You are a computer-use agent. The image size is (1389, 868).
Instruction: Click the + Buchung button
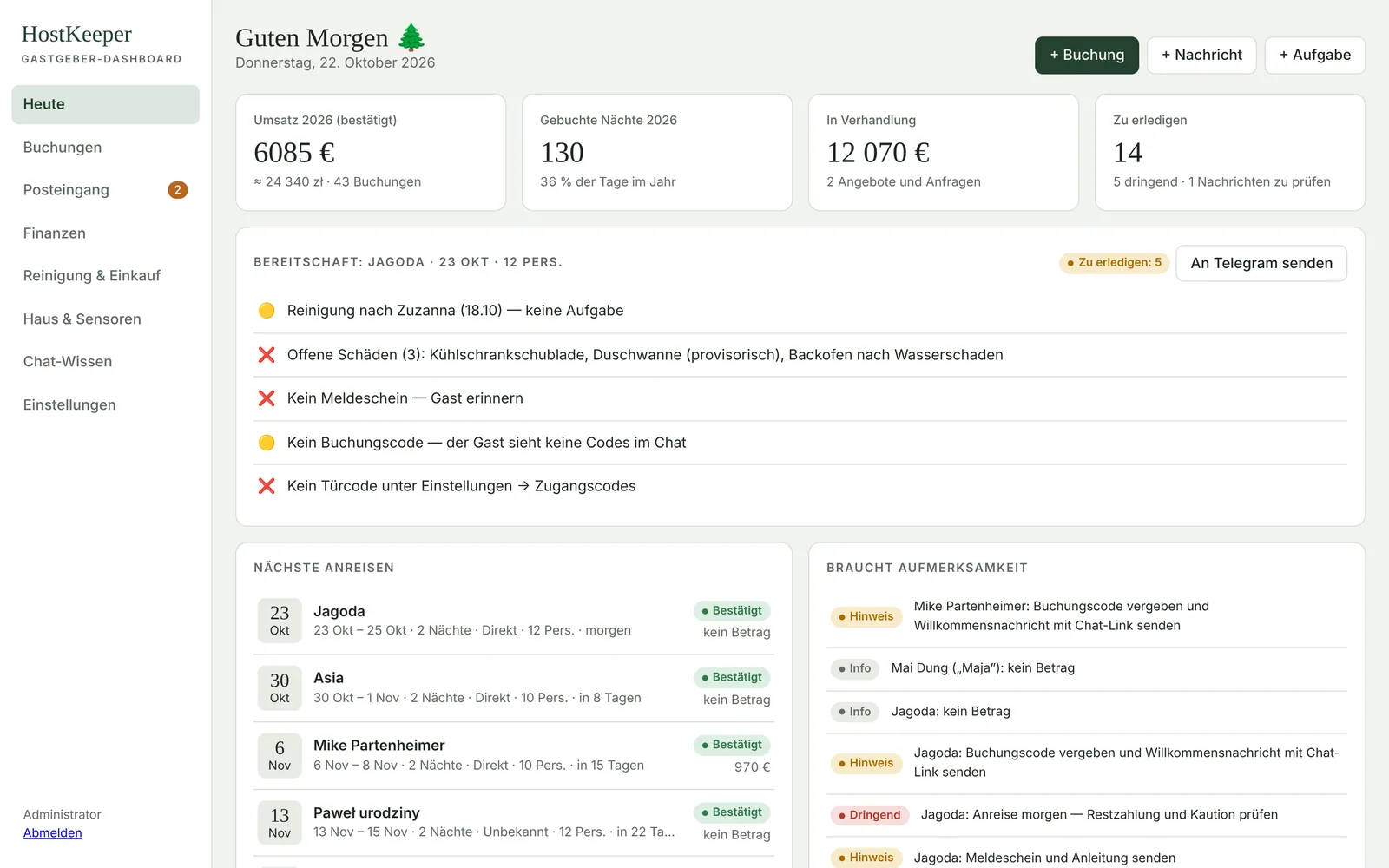(x=1086, y=56)
